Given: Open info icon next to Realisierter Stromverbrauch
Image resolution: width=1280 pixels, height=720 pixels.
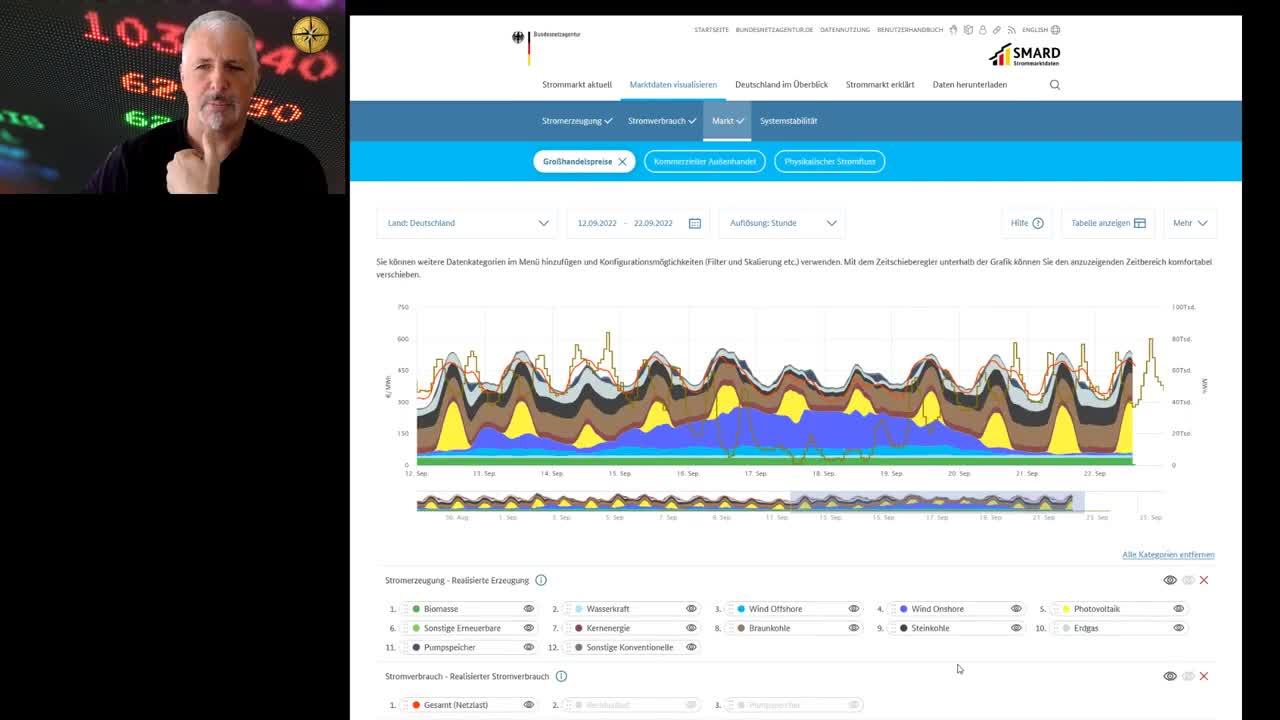Looking at the screenshot, I should pos(561,676).
